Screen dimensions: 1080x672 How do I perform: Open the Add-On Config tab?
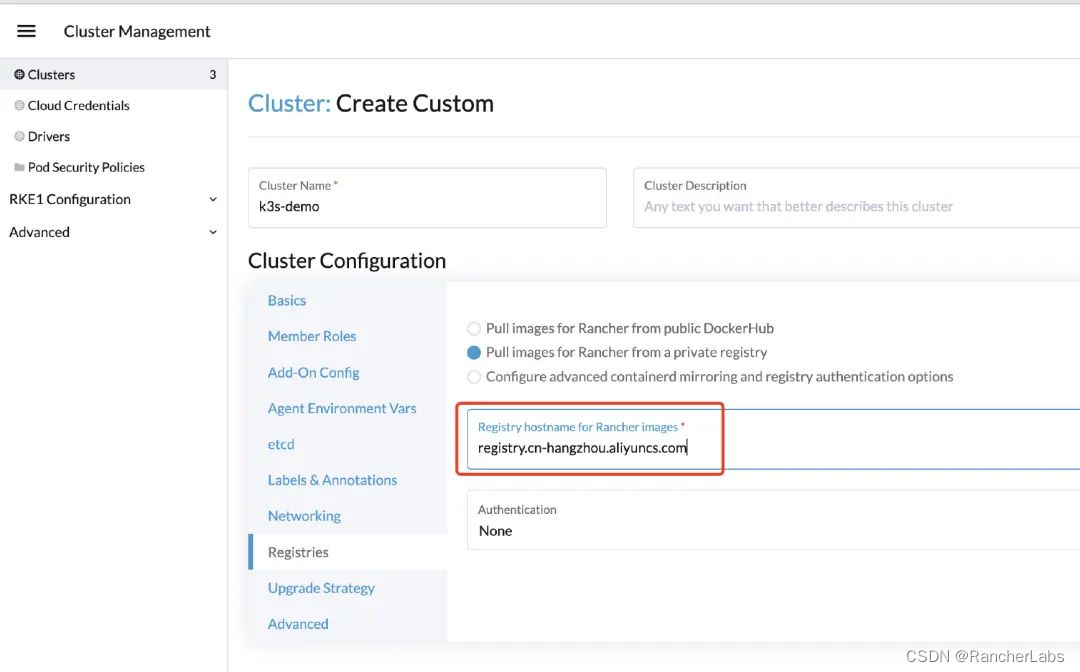(x=313, y=372)
